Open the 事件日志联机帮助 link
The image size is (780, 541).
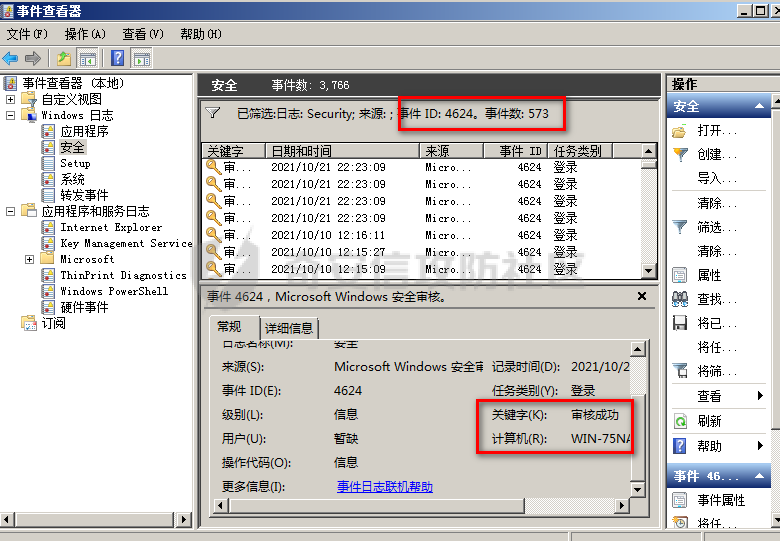coord(385,486)
